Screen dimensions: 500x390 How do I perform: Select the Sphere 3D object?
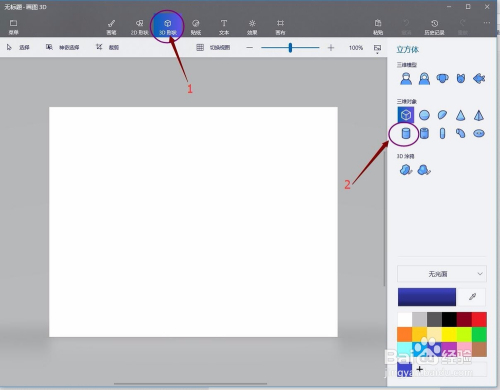424,115
